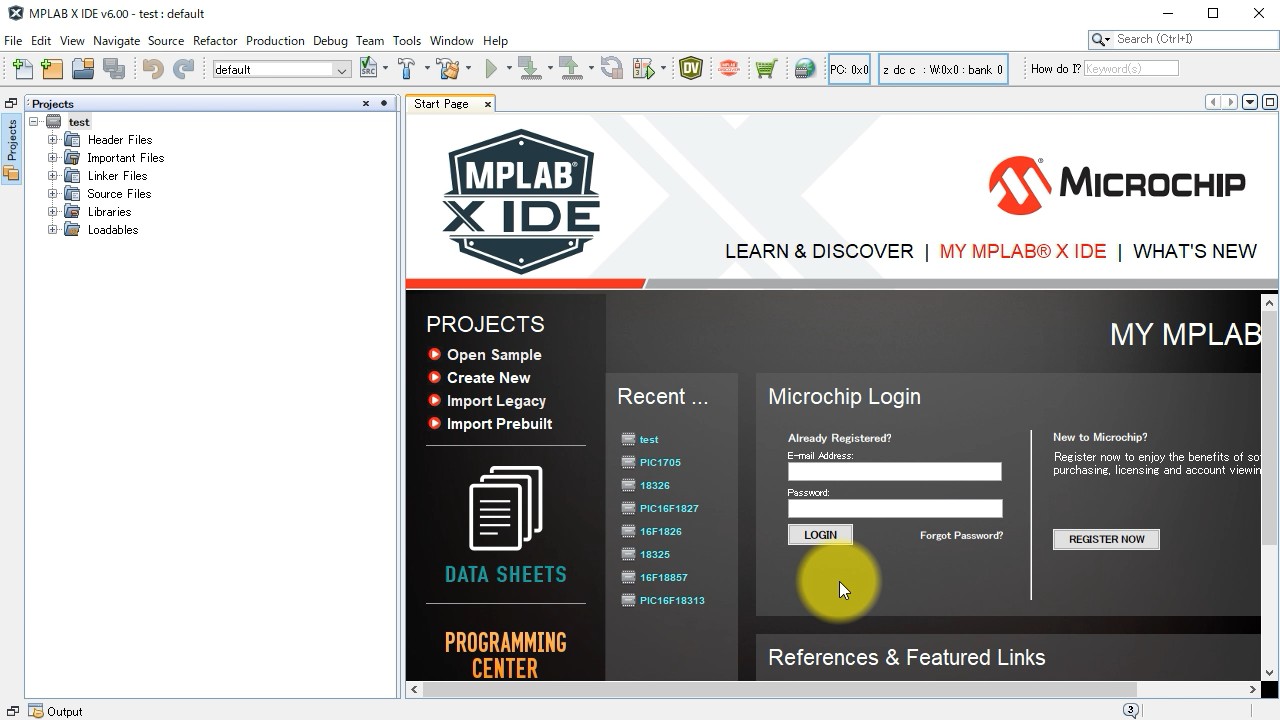Click the REGISTER NOW button
The width and height of the screenshot is (1280, 720).
tap(1106, 539)
